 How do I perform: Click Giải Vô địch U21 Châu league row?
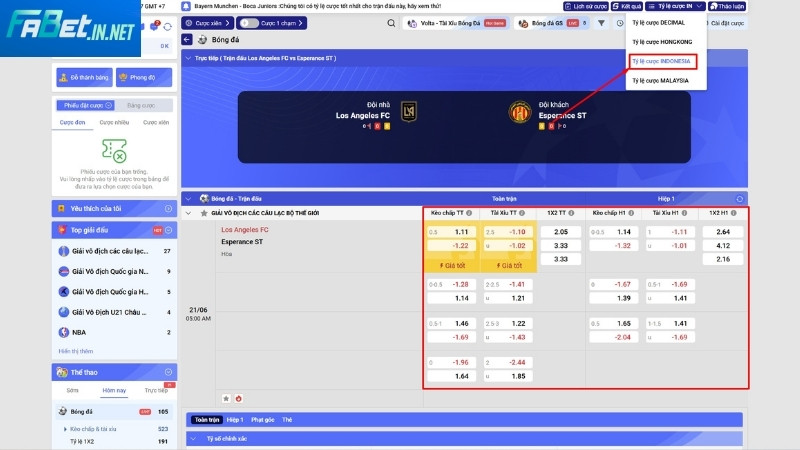114,312
